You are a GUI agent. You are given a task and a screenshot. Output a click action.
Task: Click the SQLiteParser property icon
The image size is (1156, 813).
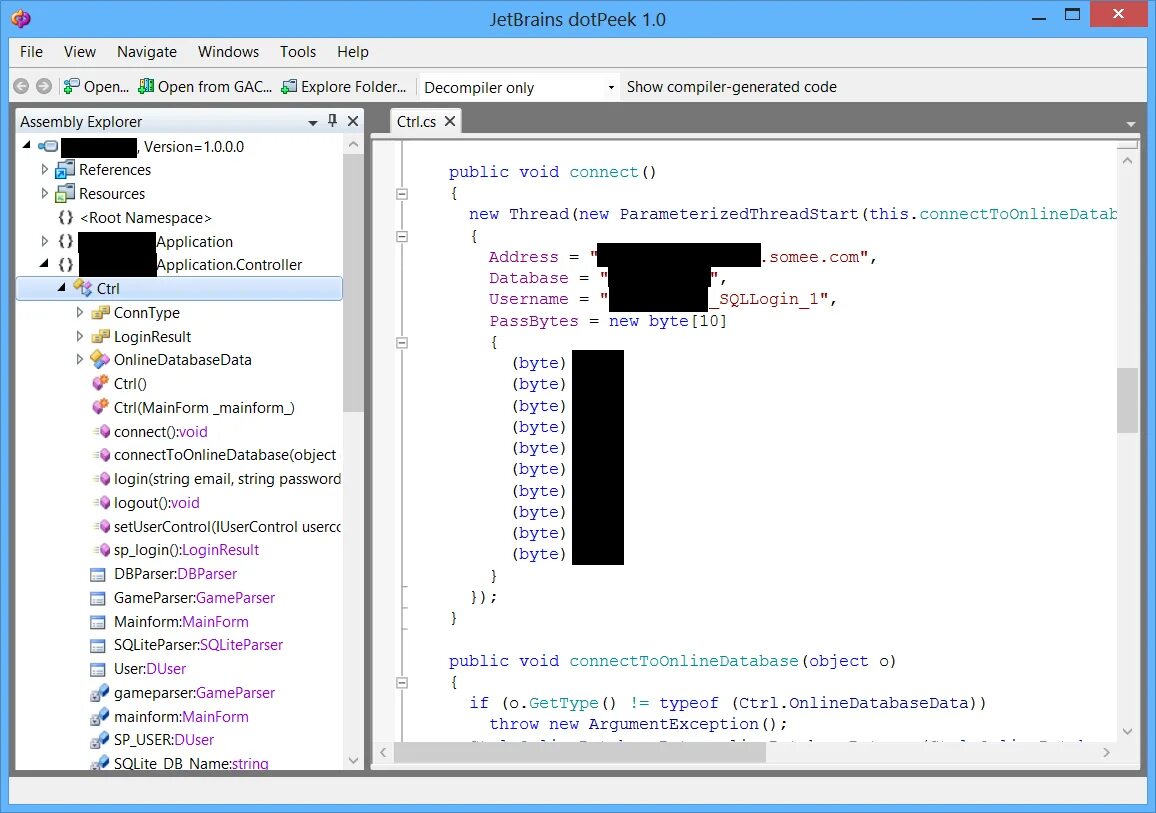click(97, 646)
